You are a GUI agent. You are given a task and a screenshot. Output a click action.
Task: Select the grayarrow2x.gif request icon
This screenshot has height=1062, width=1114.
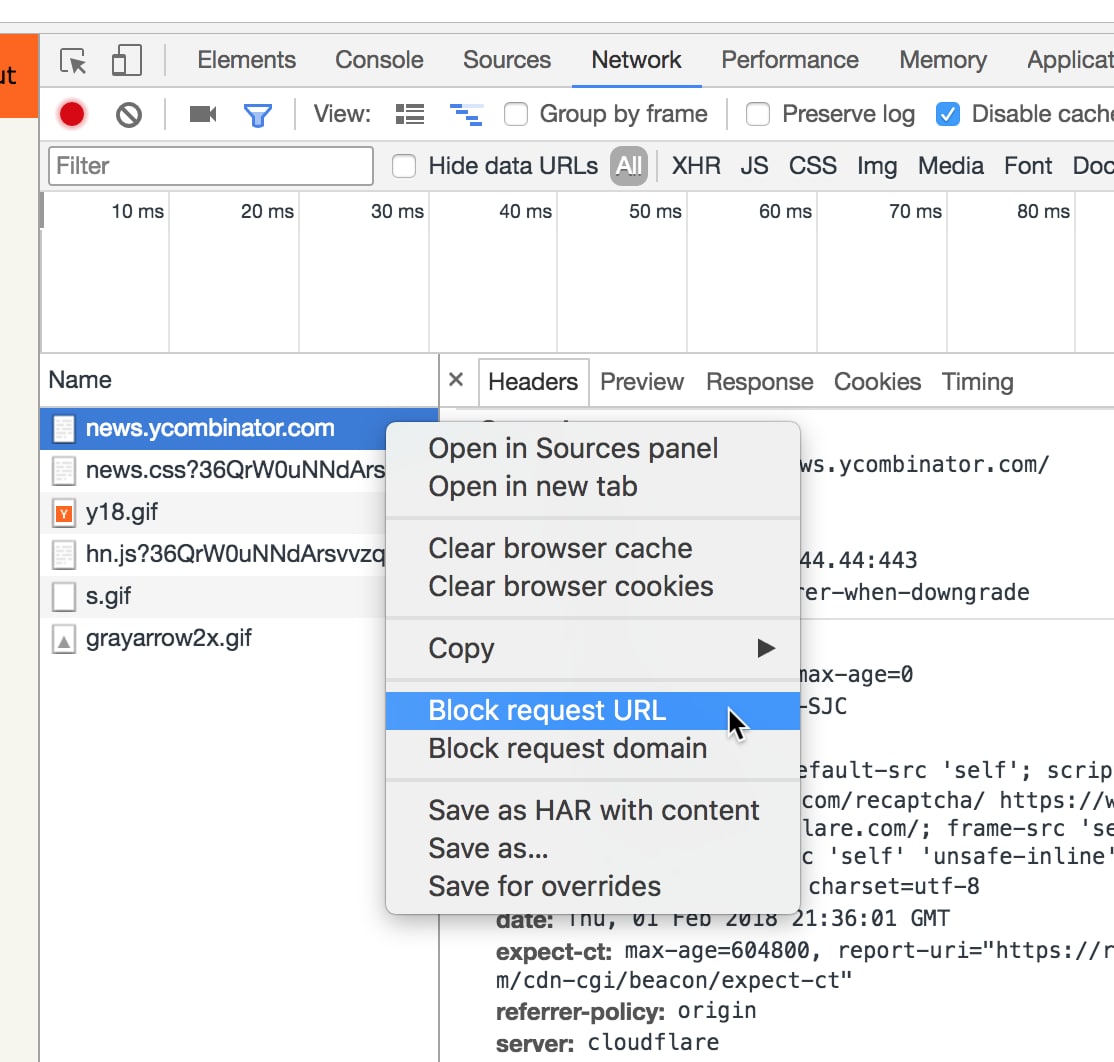click(64, 639)
